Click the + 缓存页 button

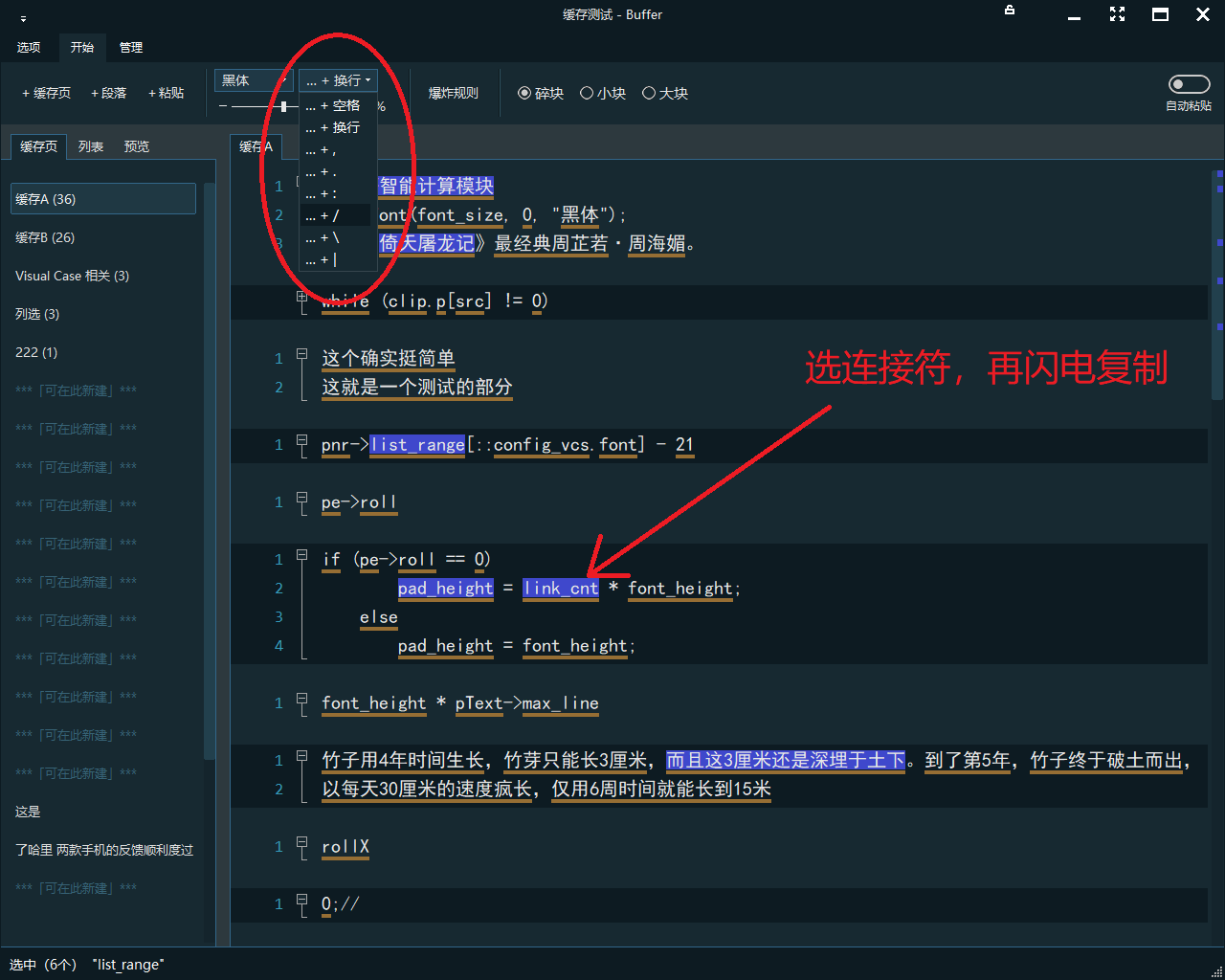coord(46,93)
